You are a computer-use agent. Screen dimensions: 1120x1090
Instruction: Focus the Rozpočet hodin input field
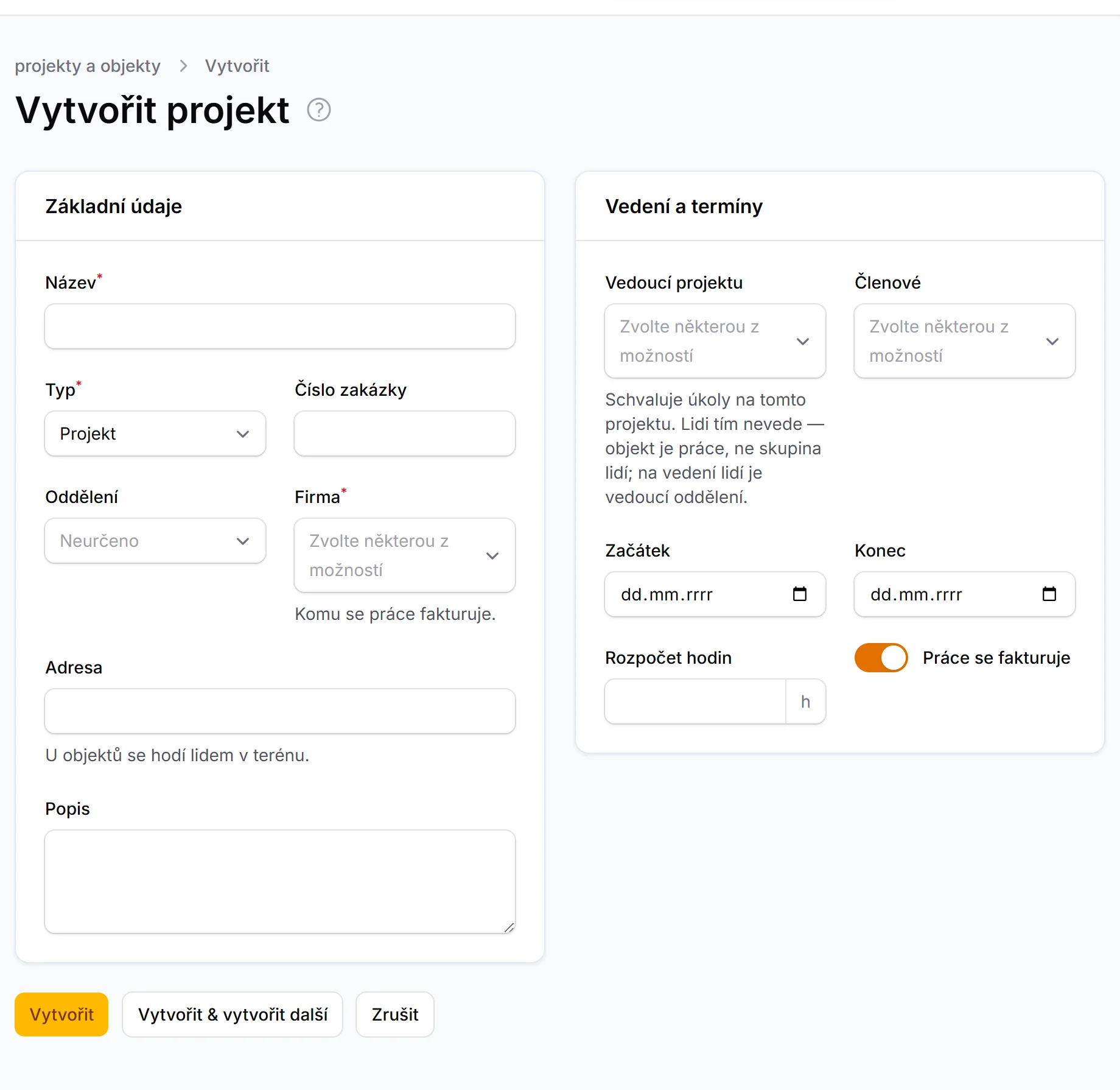[x=695, y=701]
